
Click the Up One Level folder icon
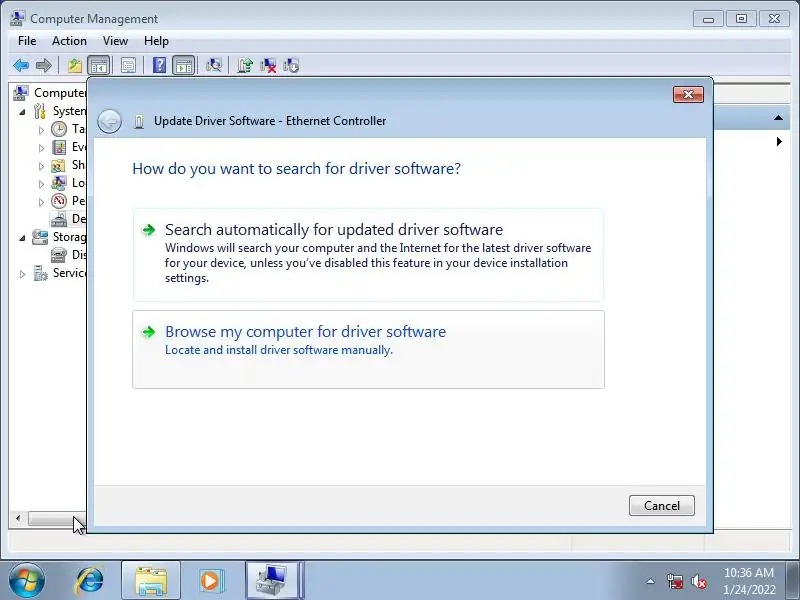click(x=75, y=65)
